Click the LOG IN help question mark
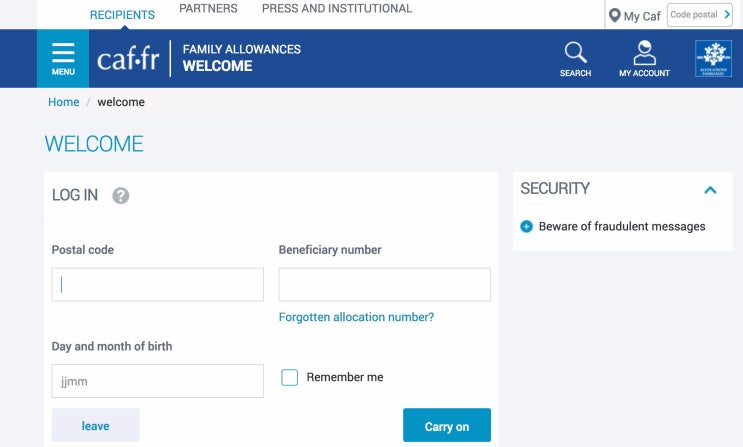Screen dimensions: 743x447 click(x=121, y=196)
